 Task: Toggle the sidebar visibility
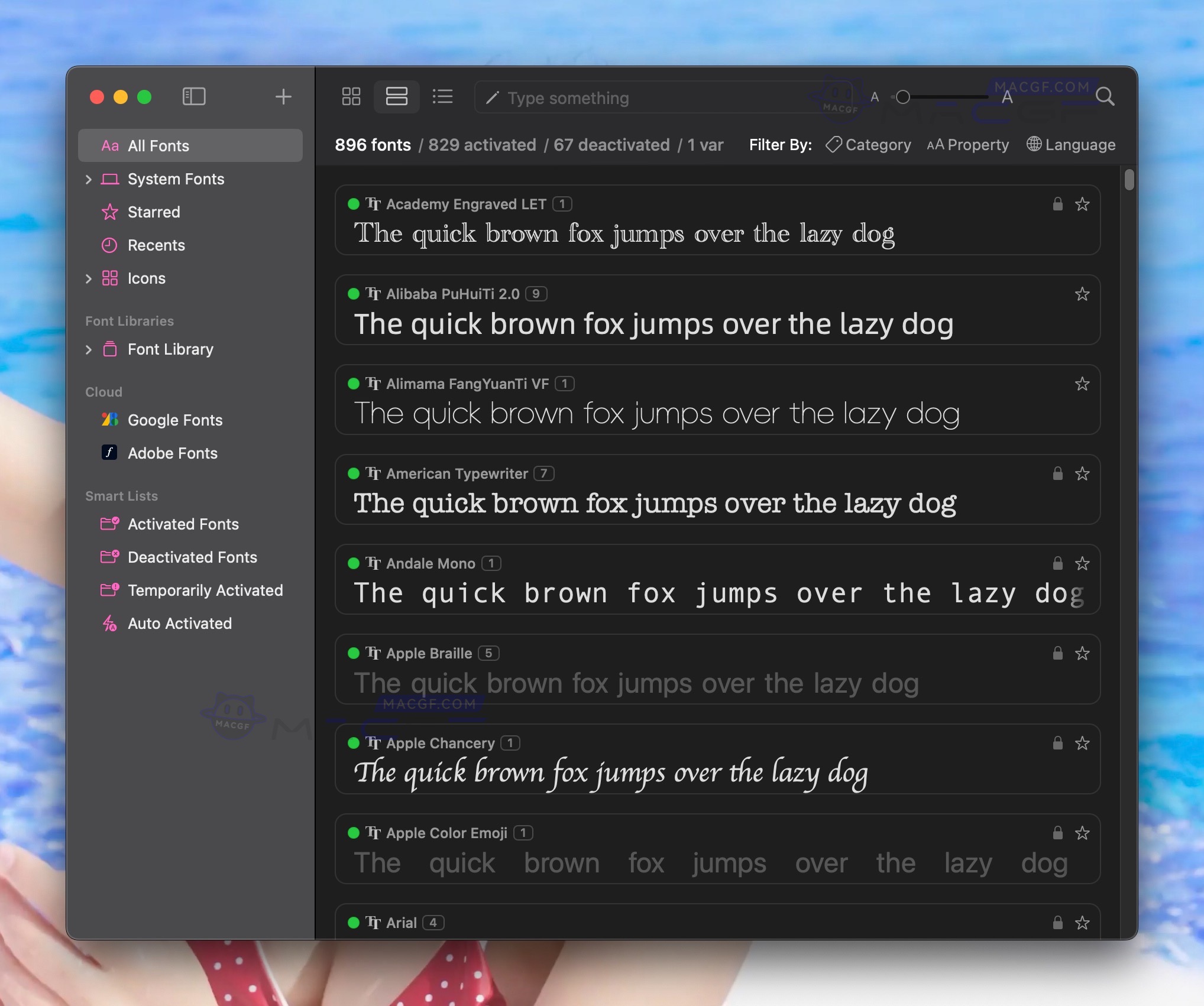(194, 96)
